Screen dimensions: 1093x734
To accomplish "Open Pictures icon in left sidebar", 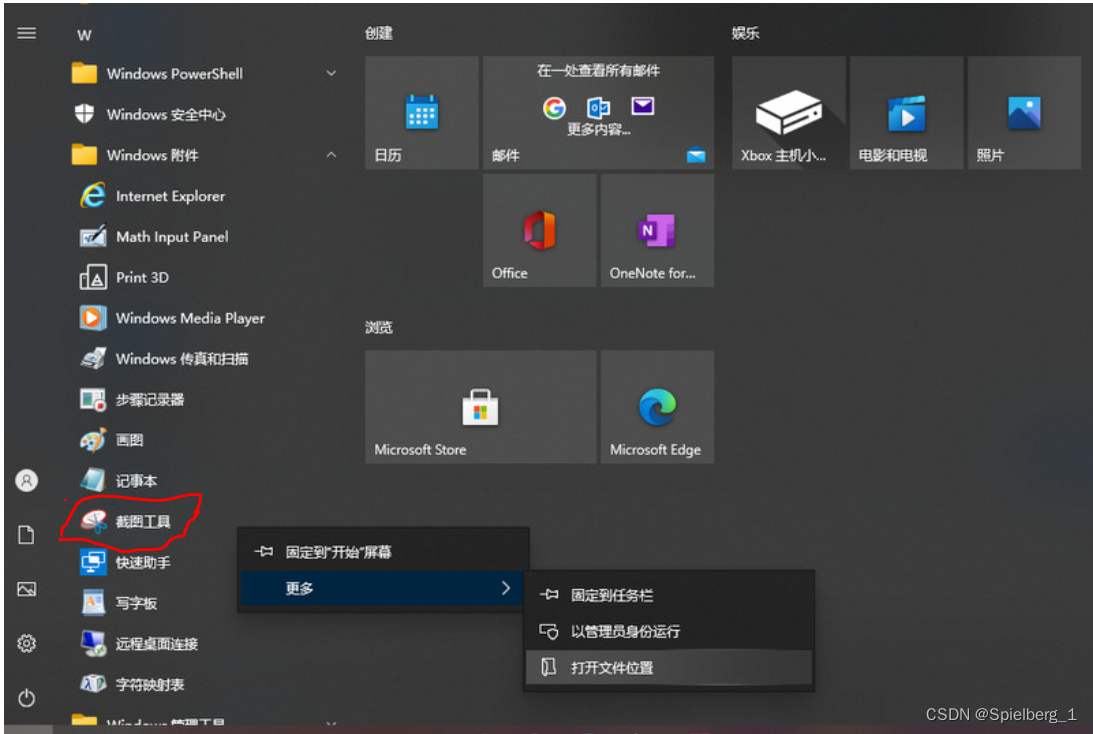I will 26,589.
